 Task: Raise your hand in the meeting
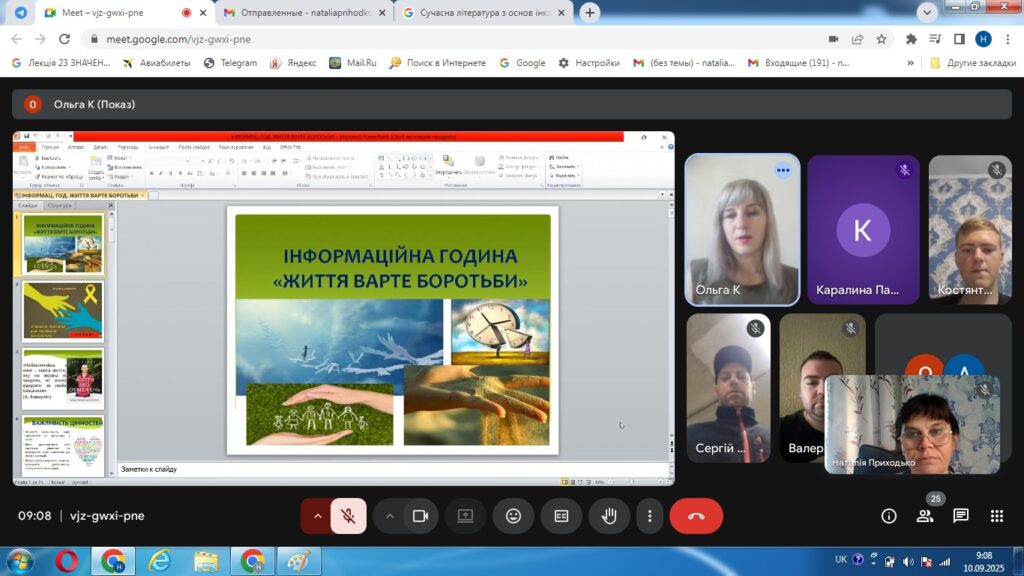(608, 516)
